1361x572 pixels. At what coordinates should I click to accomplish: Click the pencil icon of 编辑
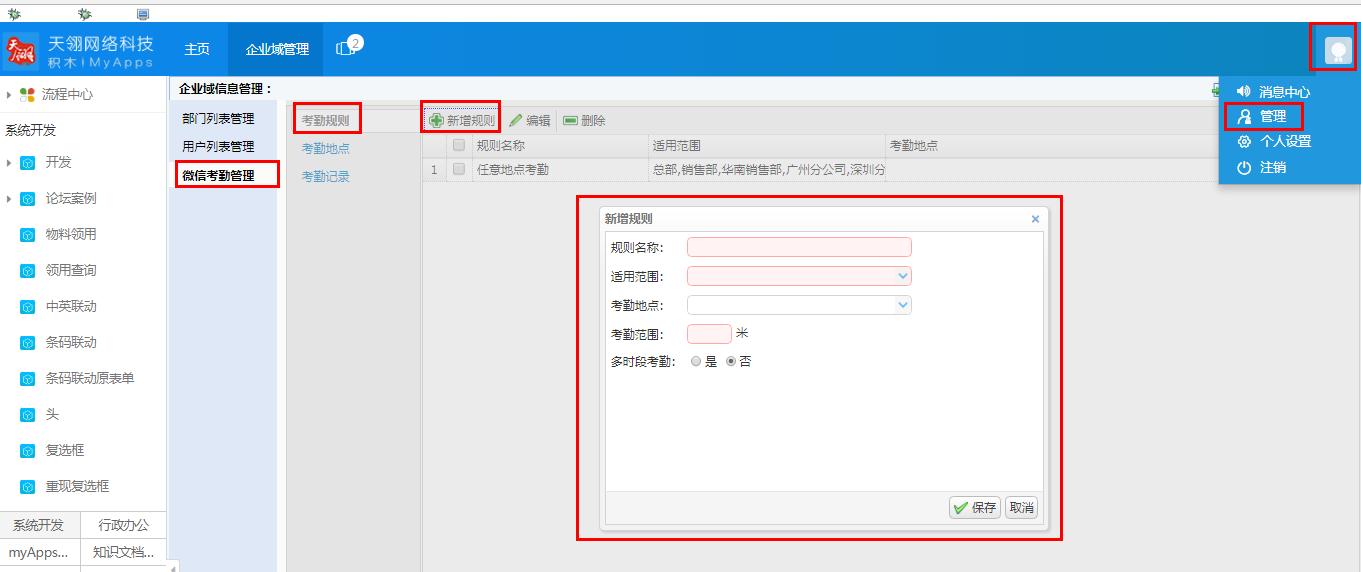[x=516, y=120]
